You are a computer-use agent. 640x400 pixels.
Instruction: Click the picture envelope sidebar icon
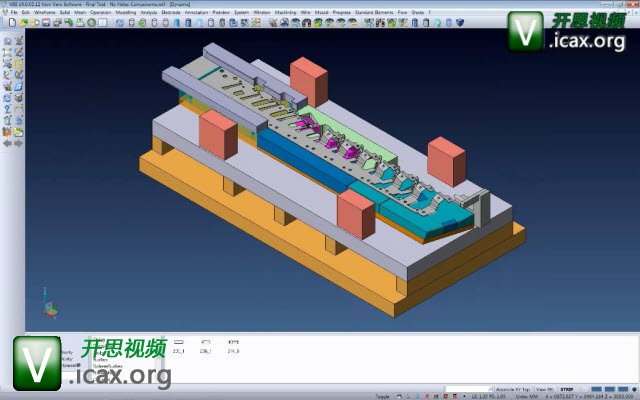point(18,132)
